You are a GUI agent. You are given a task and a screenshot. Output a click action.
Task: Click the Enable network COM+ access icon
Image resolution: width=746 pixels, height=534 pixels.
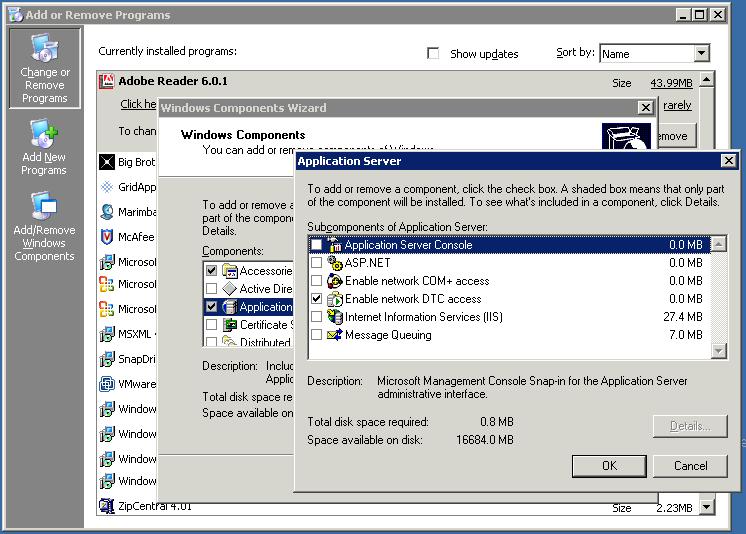[x=335, y=281]
